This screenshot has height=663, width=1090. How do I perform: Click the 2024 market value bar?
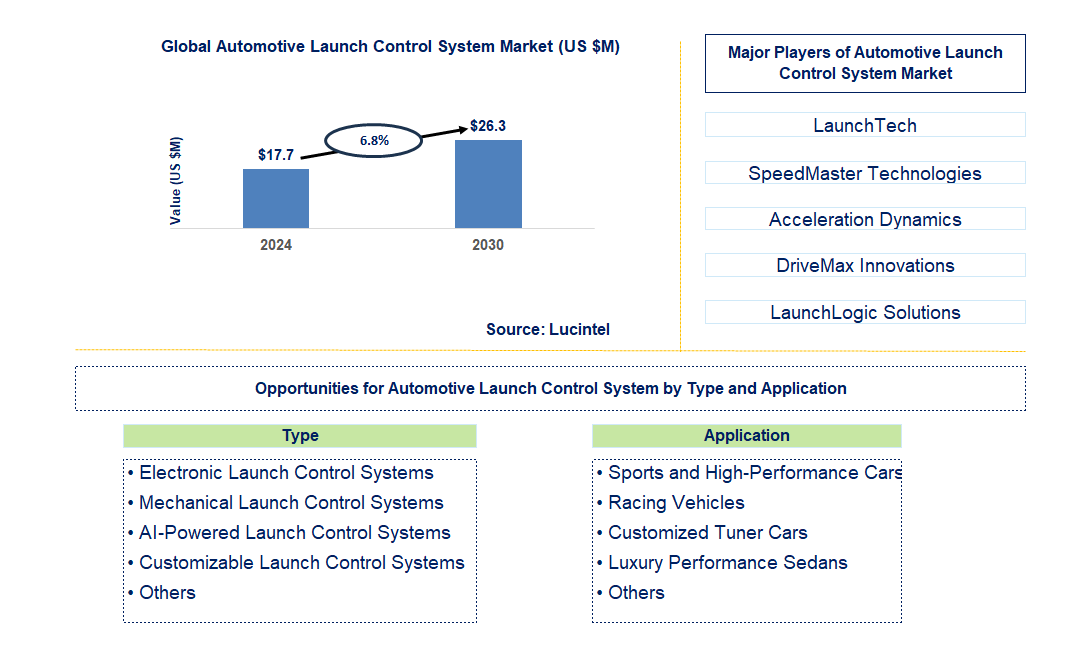pyautogui.click(x=276, y=197)
